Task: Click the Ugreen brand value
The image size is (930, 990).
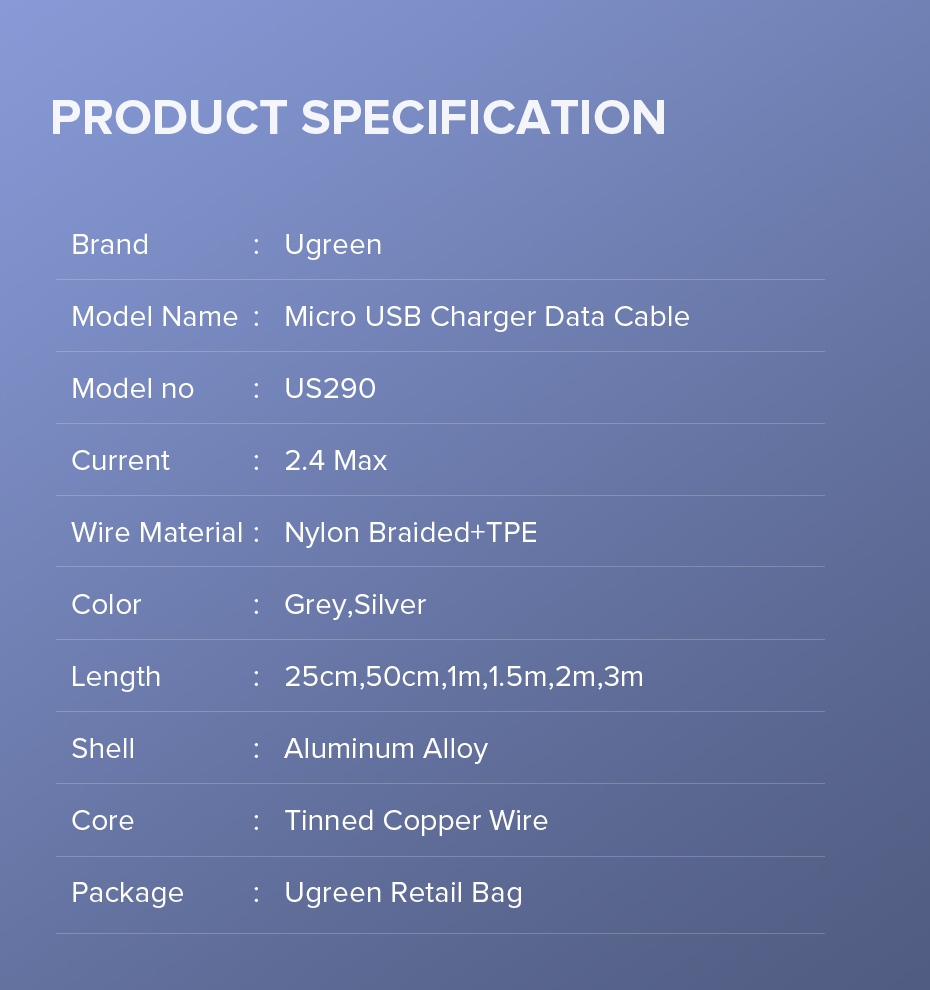Action: coord(333,246)
